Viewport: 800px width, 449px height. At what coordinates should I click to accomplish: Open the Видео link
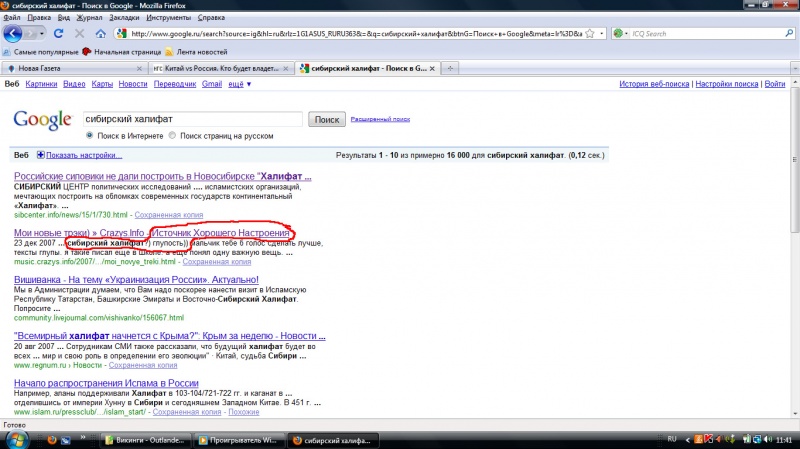[74, 84]
